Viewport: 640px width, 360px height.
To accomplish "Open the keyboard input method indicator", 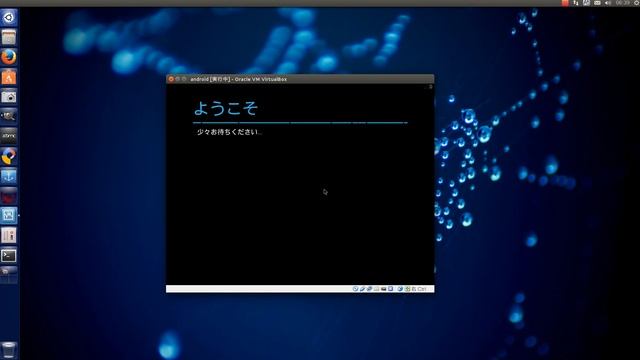I will 587,3.
